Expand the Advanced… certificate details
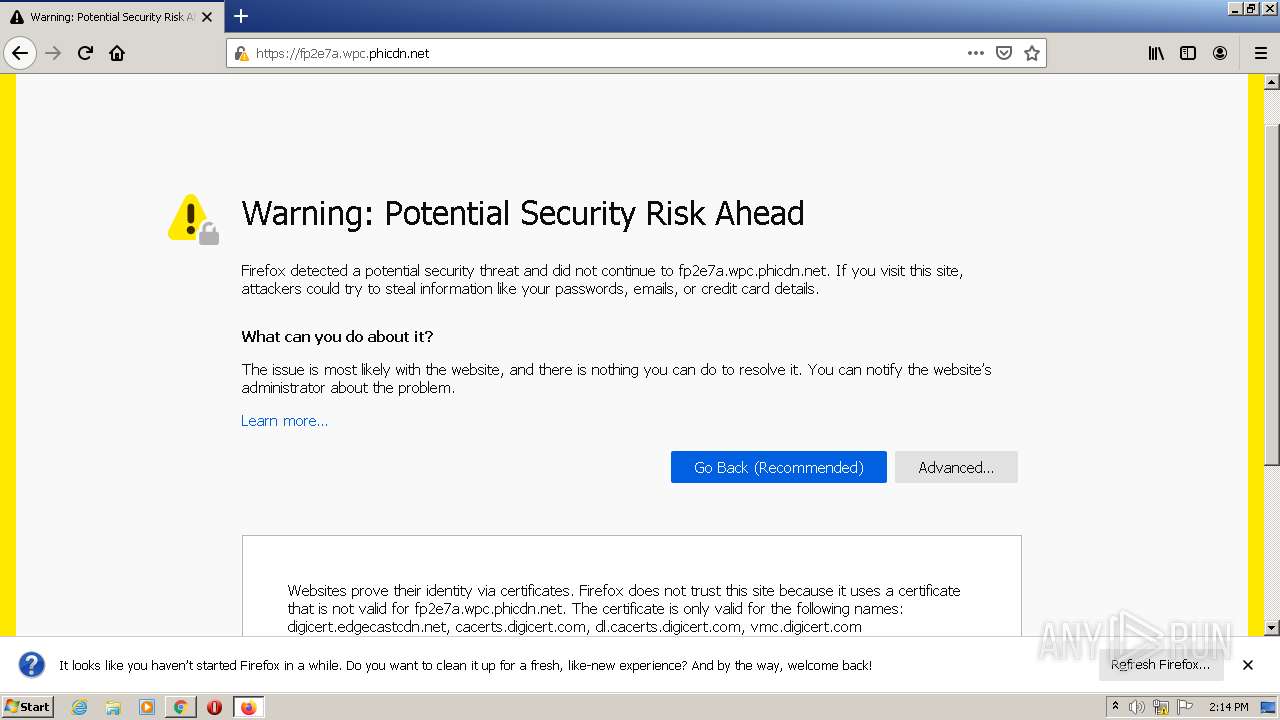This screenshot has height=720, width=1280. [956, 467]
